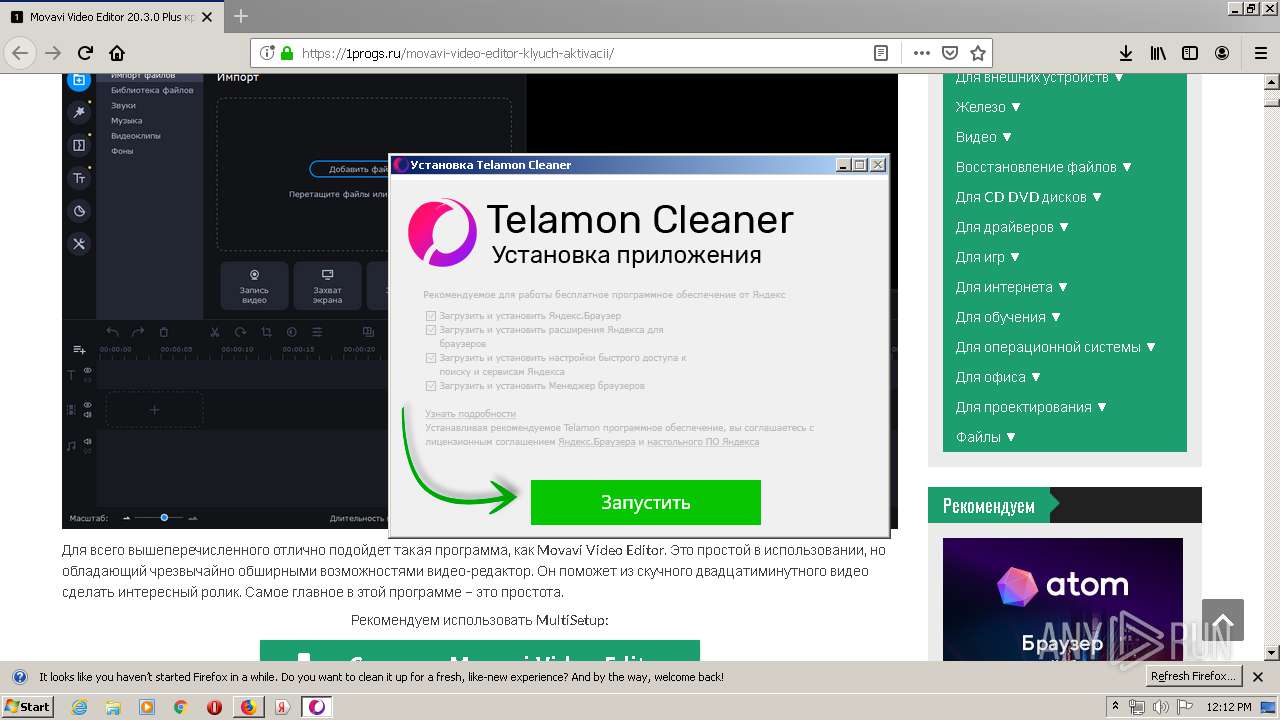The image size is (1280, 720).
Task: Save page to Pocket
Action: tap(950, 53)
